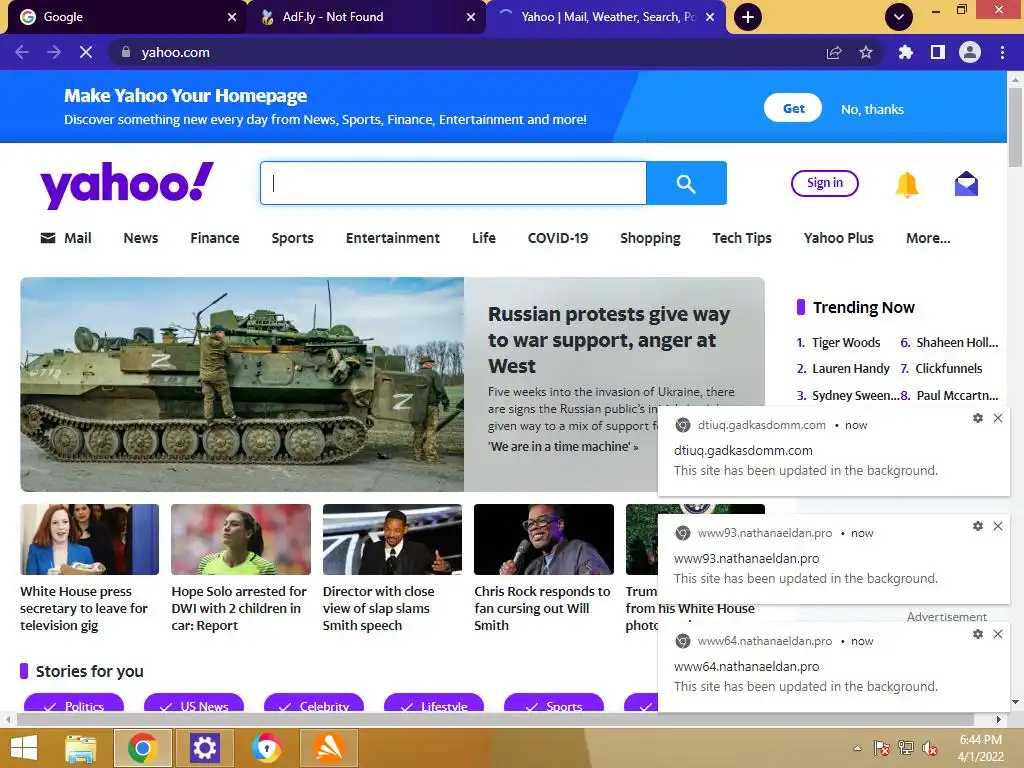Open settings gear on www93.nathanaeldan.pro notification
This screenshot has height=768, width=1024.
[978, 526]
